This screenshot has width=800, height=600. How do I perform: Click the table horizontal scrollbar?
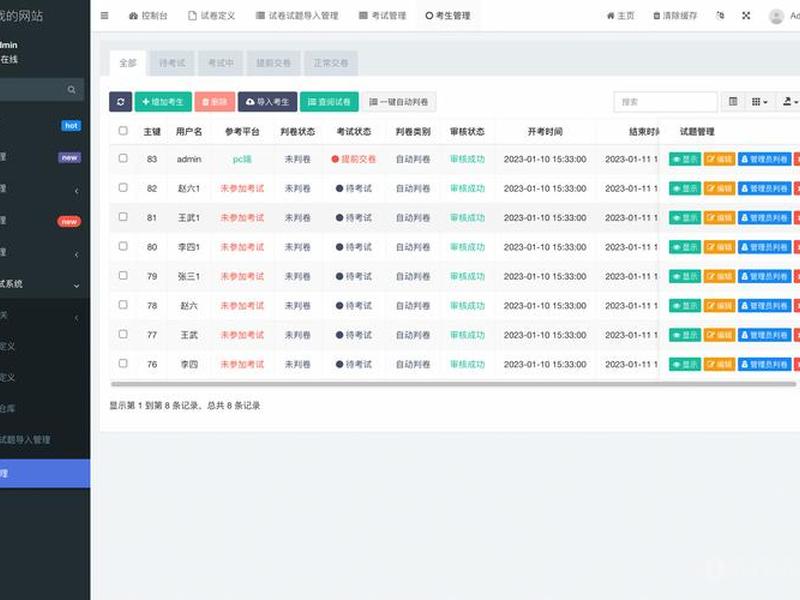pos(453,384)
